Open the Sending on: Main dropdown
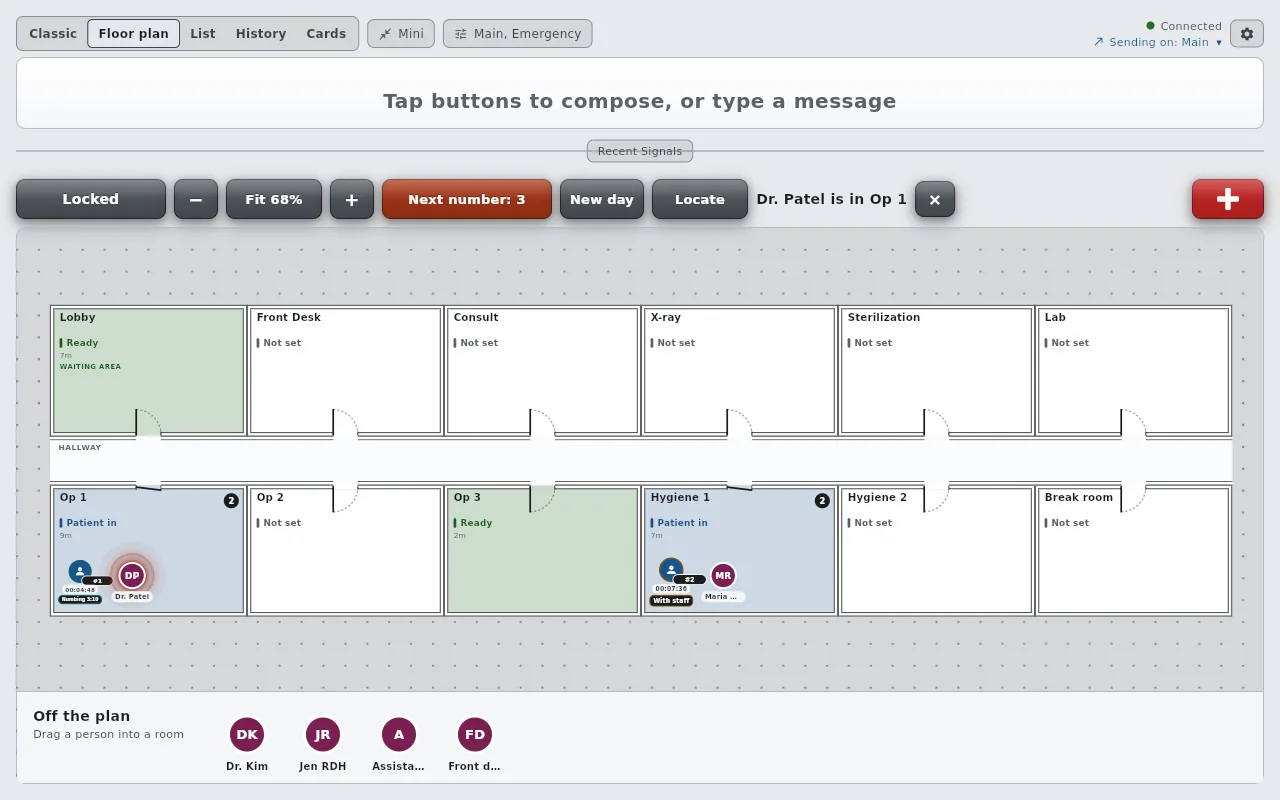Screen dimensions: 1280x800 (1158, 42)
